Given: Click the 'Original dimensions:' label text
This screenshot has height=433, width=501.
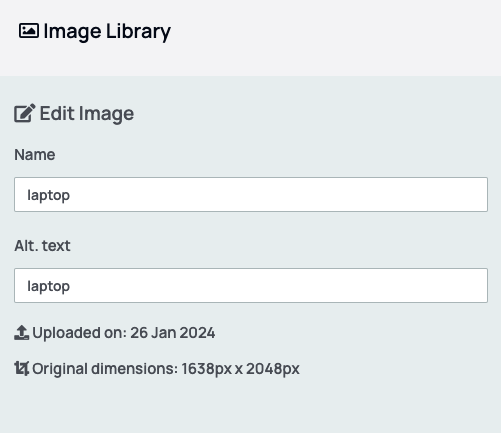Looking at the screenshot, I should (105, 369).
